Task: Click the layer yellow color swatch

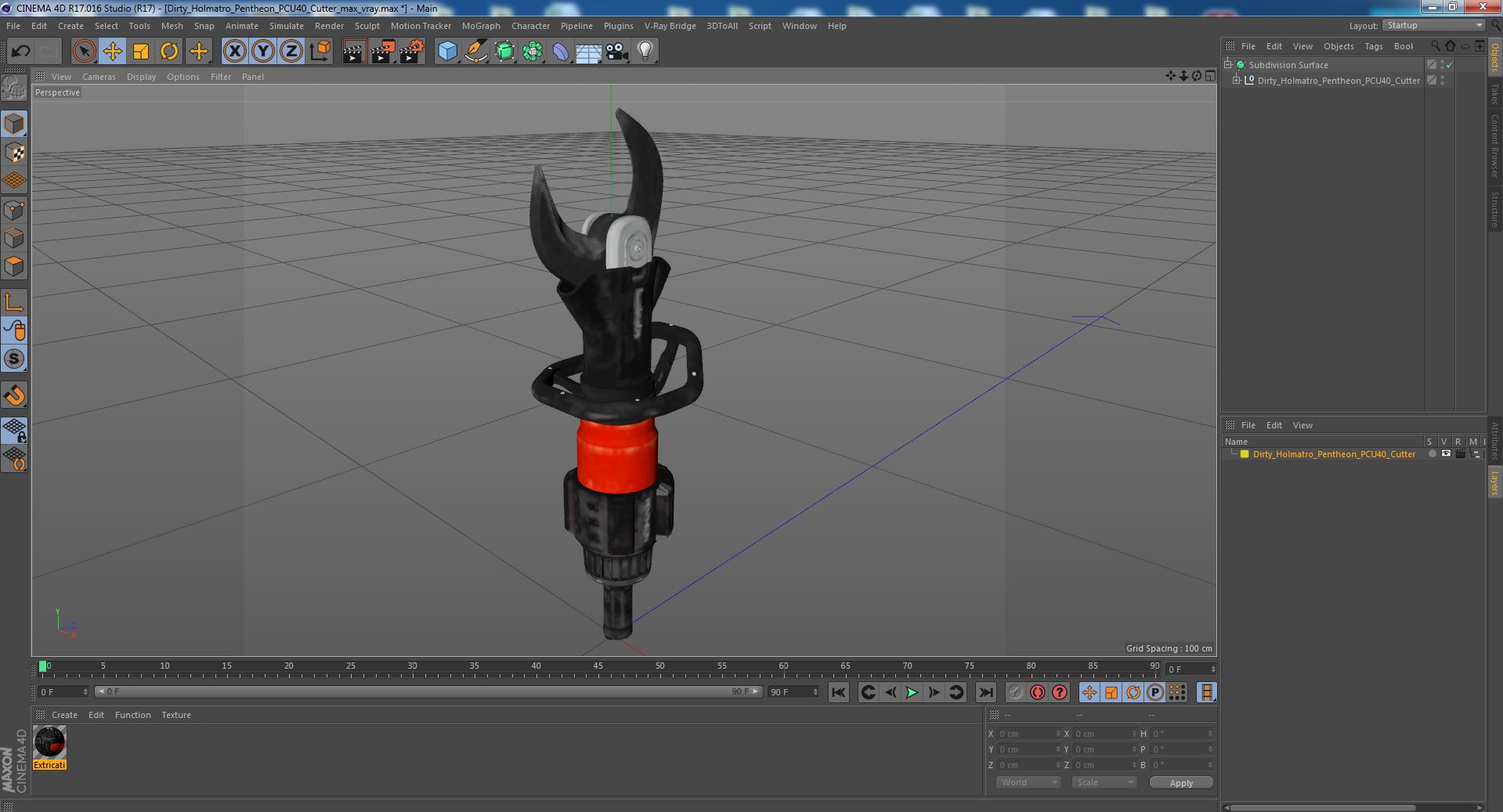Action: coord(1245,454)
